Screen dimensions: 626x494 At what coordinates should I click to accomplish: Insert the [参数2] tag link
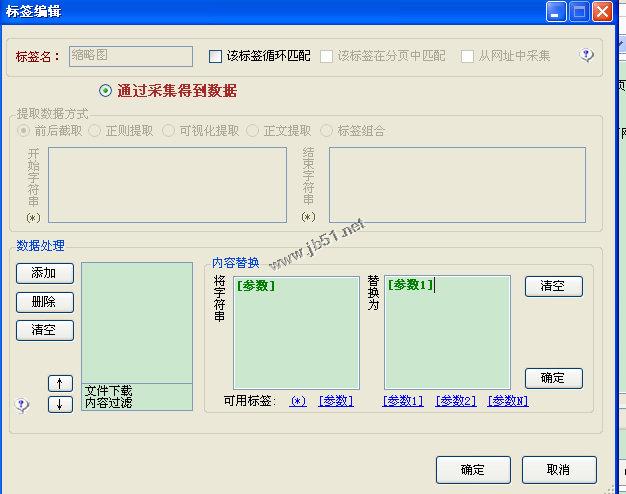(x=456, y=401)
